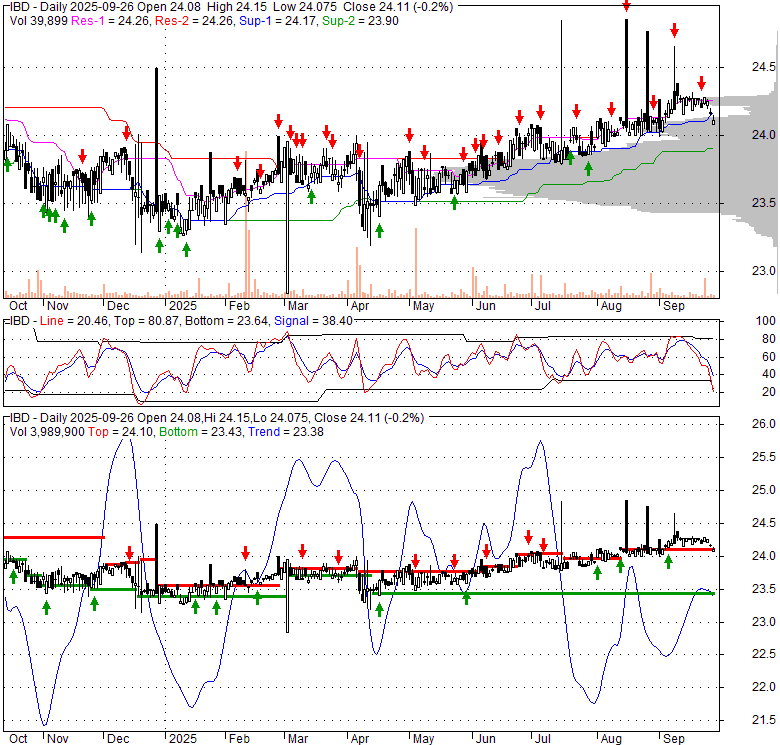
Task: Click the '80' label on the oscillator axis
Action: pos(769,339)
